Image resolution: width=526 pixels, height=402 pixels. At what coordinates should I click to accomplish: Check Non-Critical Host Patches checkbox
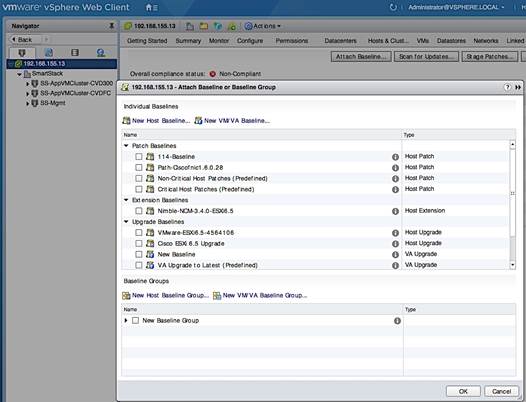pos(139,179)
